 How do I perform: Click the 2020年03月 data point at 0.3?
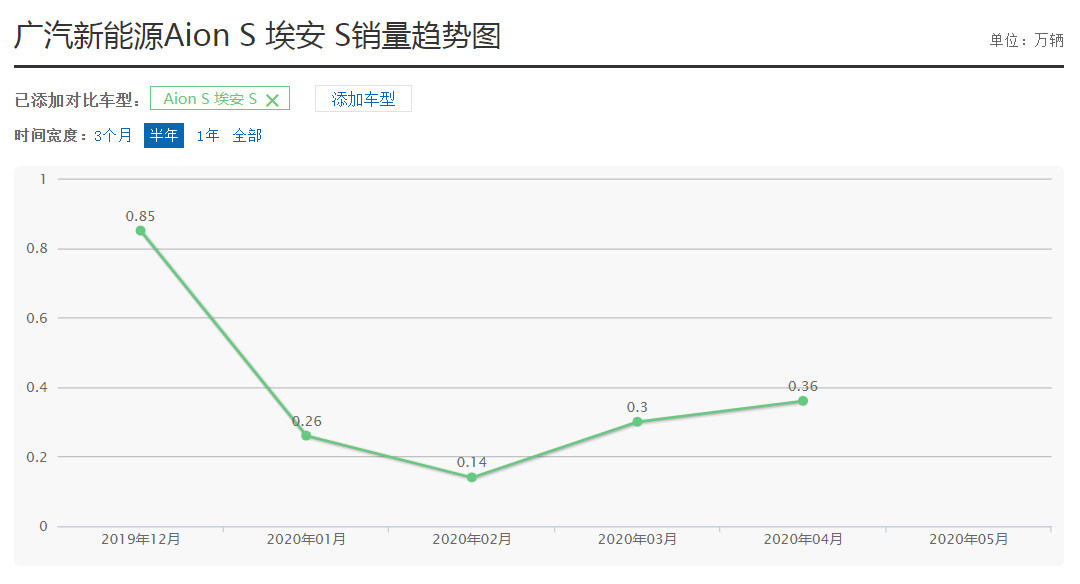[637, 421]
